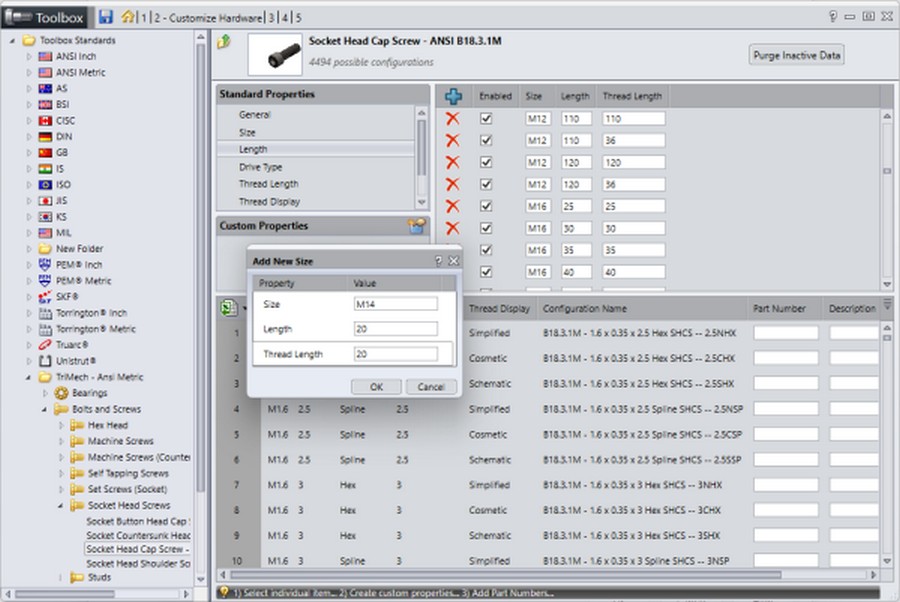The height and width of the screenshot is (602, 900).
Task: Uncheck Enabled for M12 120 120 row
Action: tap(486, 162)
